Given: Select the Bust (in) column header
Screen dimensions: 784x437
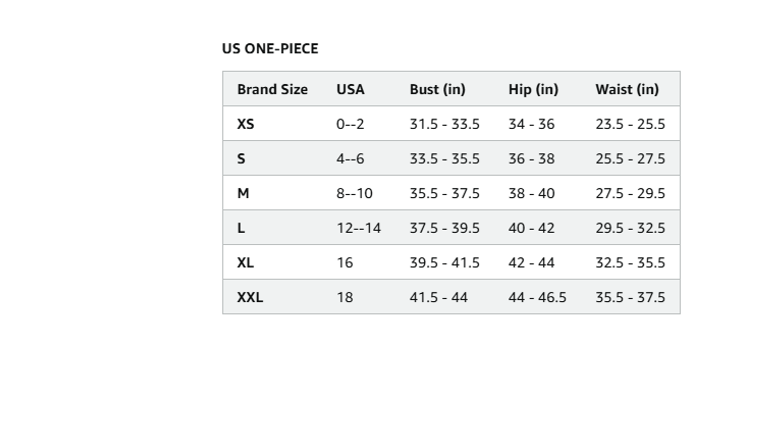Looking at the screenshot, I should coord(438,90).
